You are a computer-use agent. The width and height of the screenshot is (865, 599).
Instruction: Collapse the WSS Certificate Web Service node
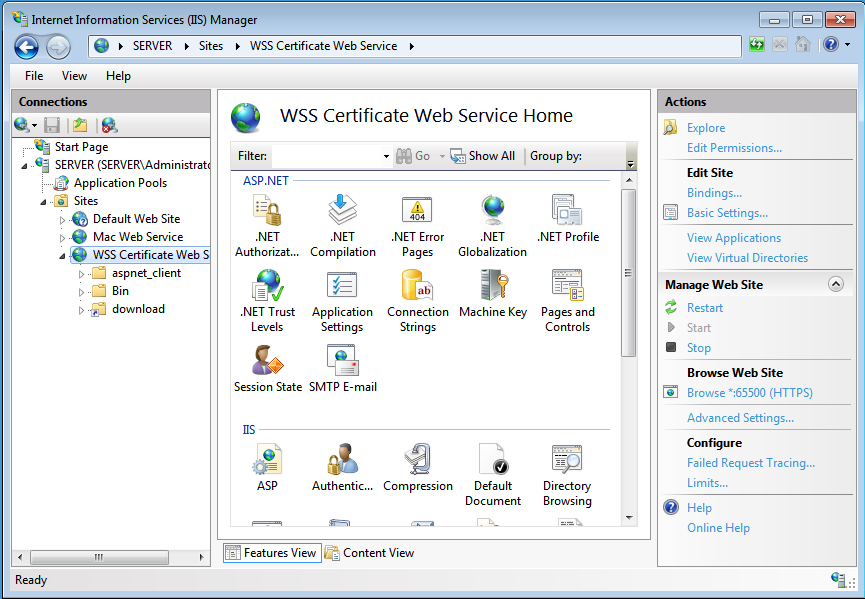(62, 256)
